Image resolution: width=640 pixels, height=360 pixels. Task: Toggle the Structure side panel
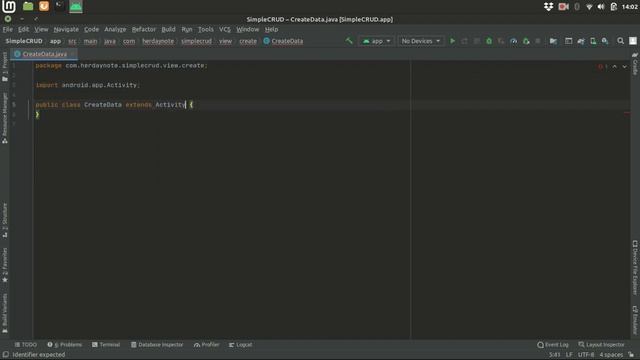tap(4, 220)
